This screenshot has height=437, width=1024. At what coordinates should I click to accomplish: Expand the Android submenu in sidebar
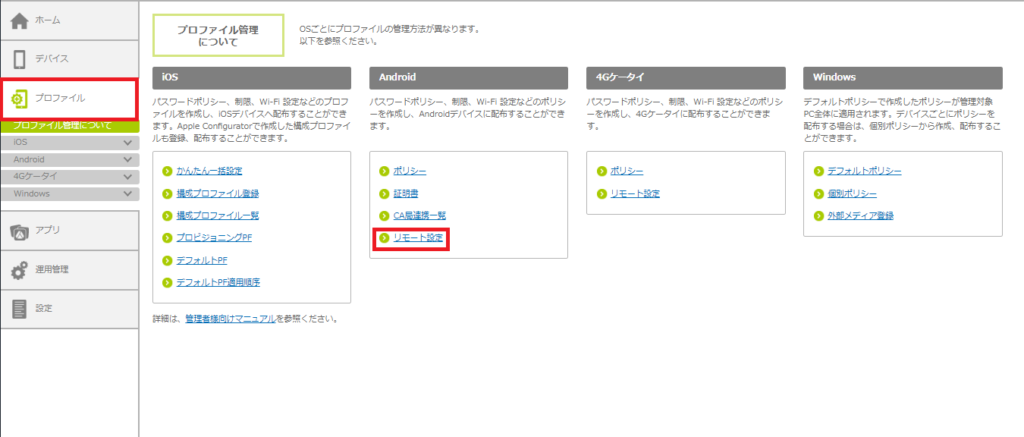[127, 160]
